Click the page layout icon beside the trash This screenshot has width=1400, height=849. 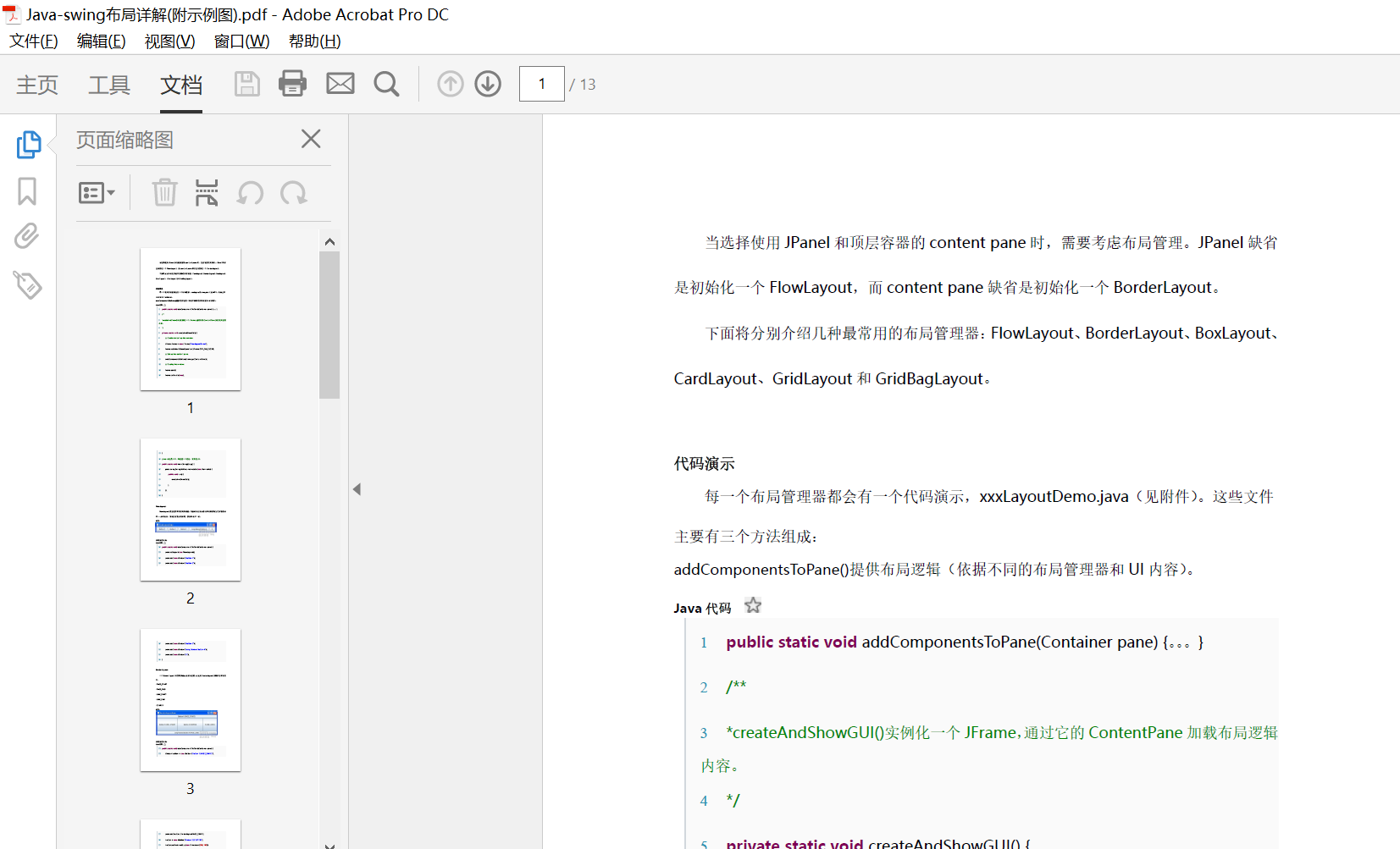click(207, 192)
